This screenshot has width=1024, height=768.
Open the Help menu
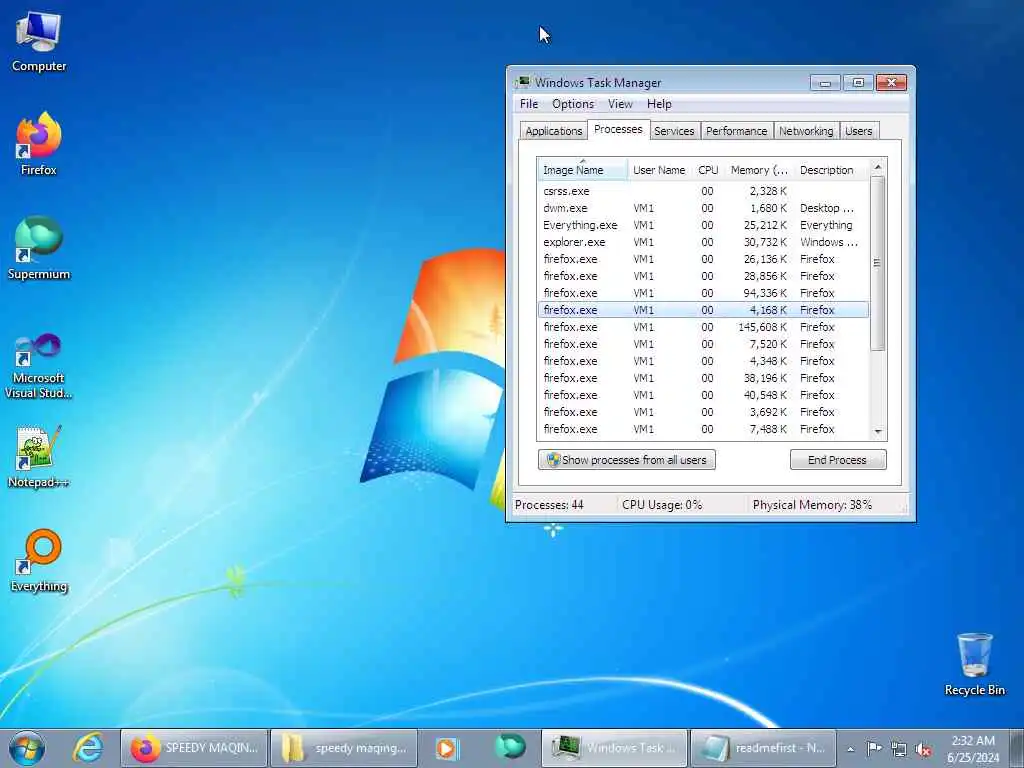pyautogui.click(x=659, y=104)
